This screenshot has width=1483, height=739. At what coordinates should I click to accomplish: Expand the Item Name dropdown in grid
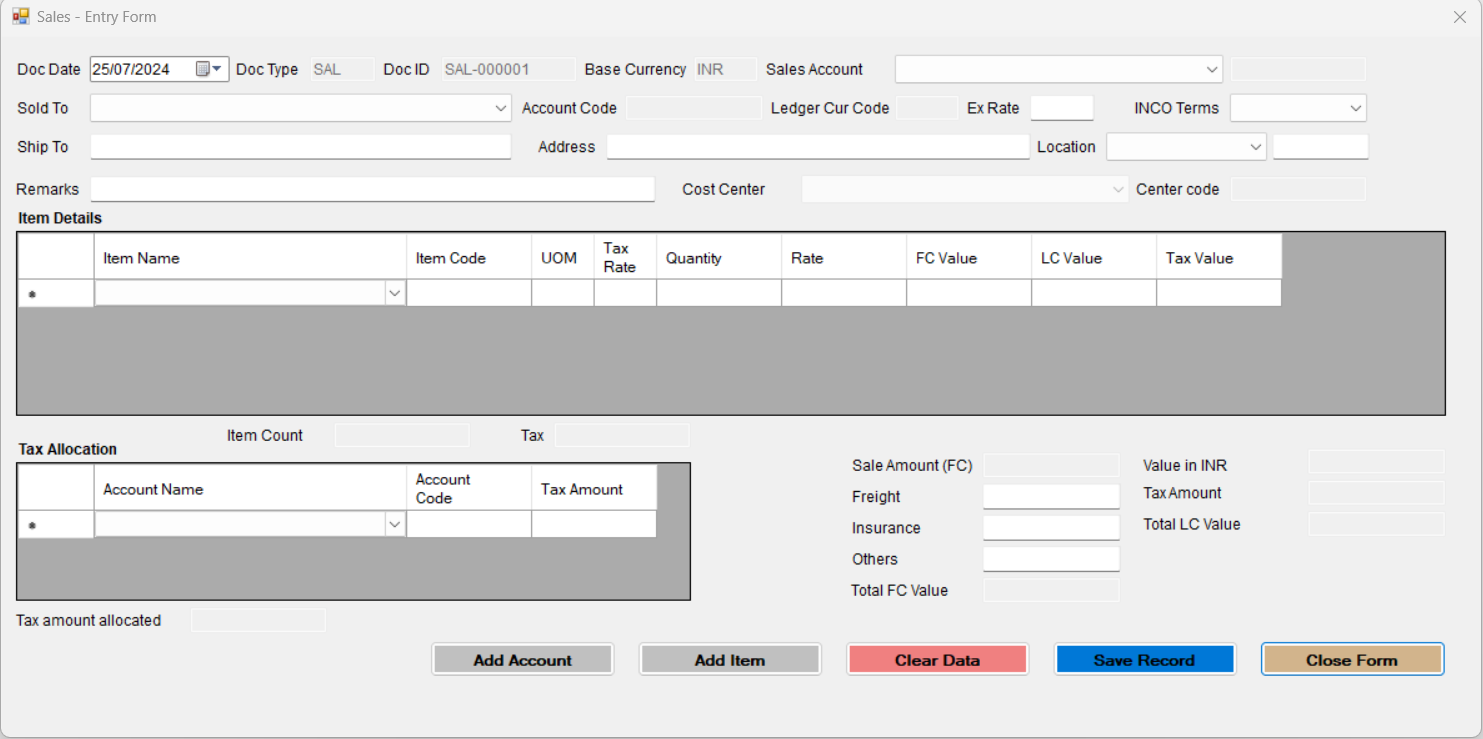(x=394, y=293)
